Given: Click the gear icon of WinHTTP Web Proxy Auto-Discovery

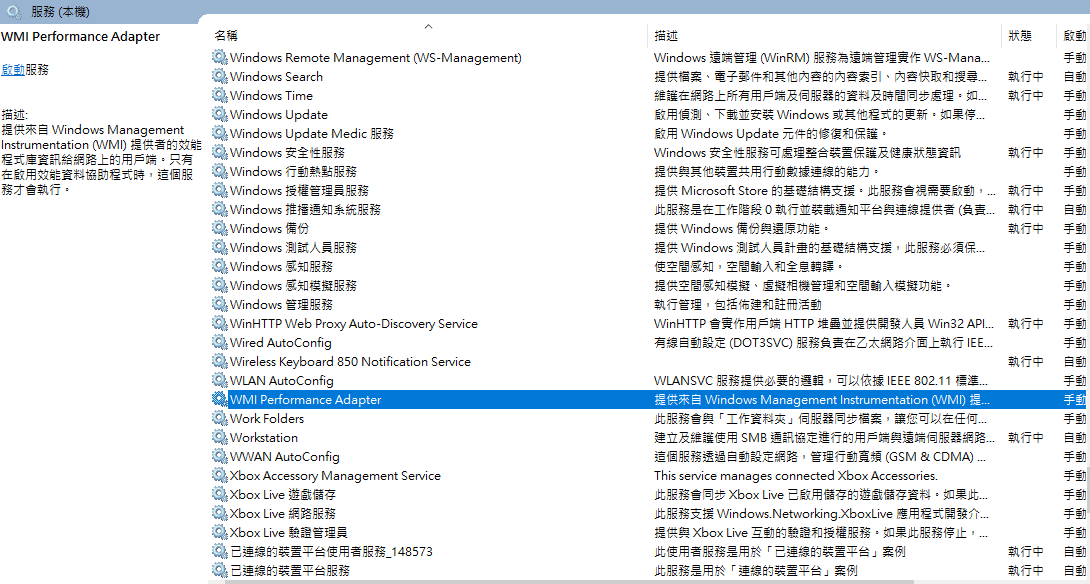Looking at the screenshot, I should (x=220, y=324).
